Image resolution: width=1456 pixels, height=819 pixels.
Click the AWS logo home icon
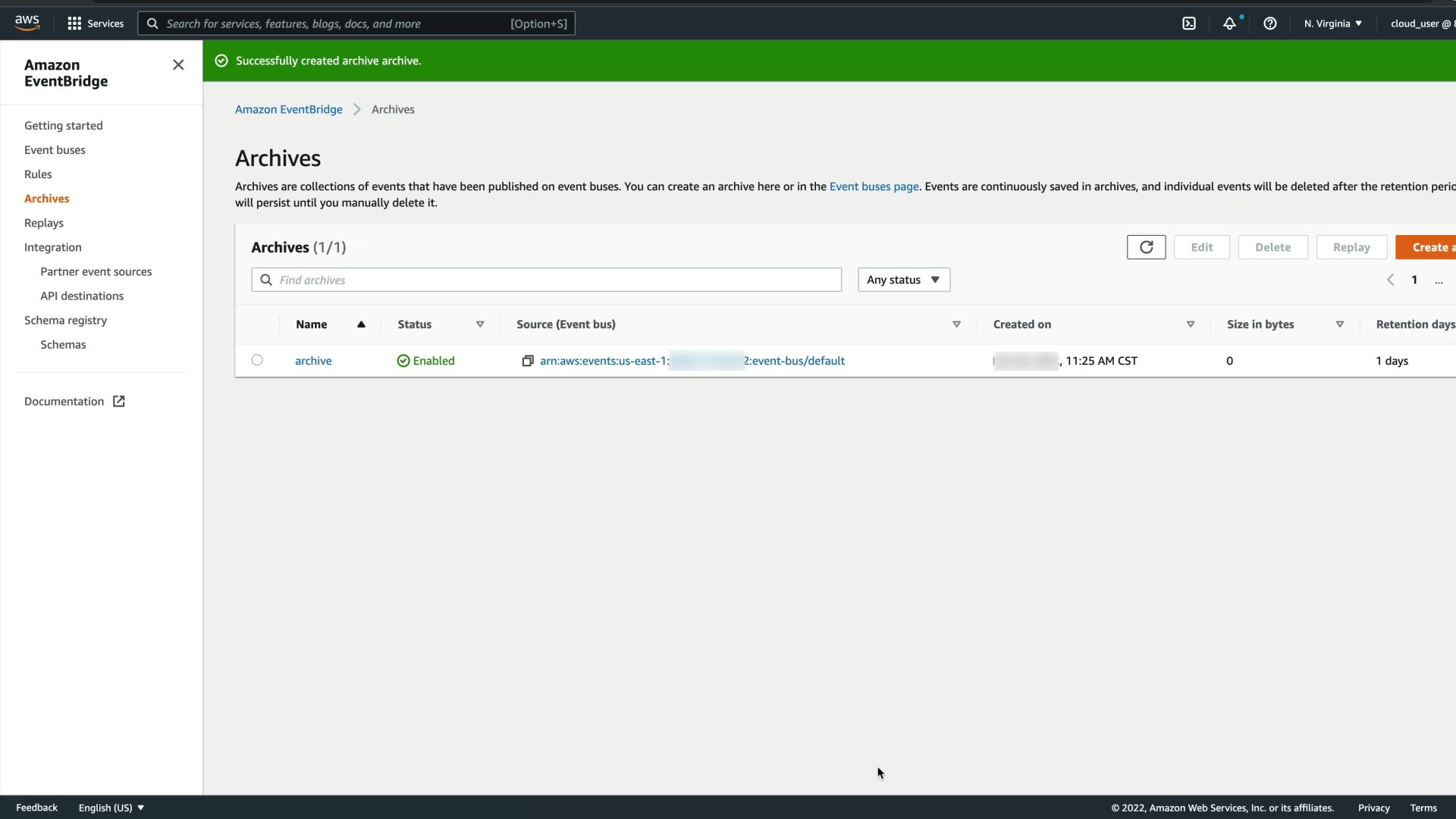coord(27,23)
